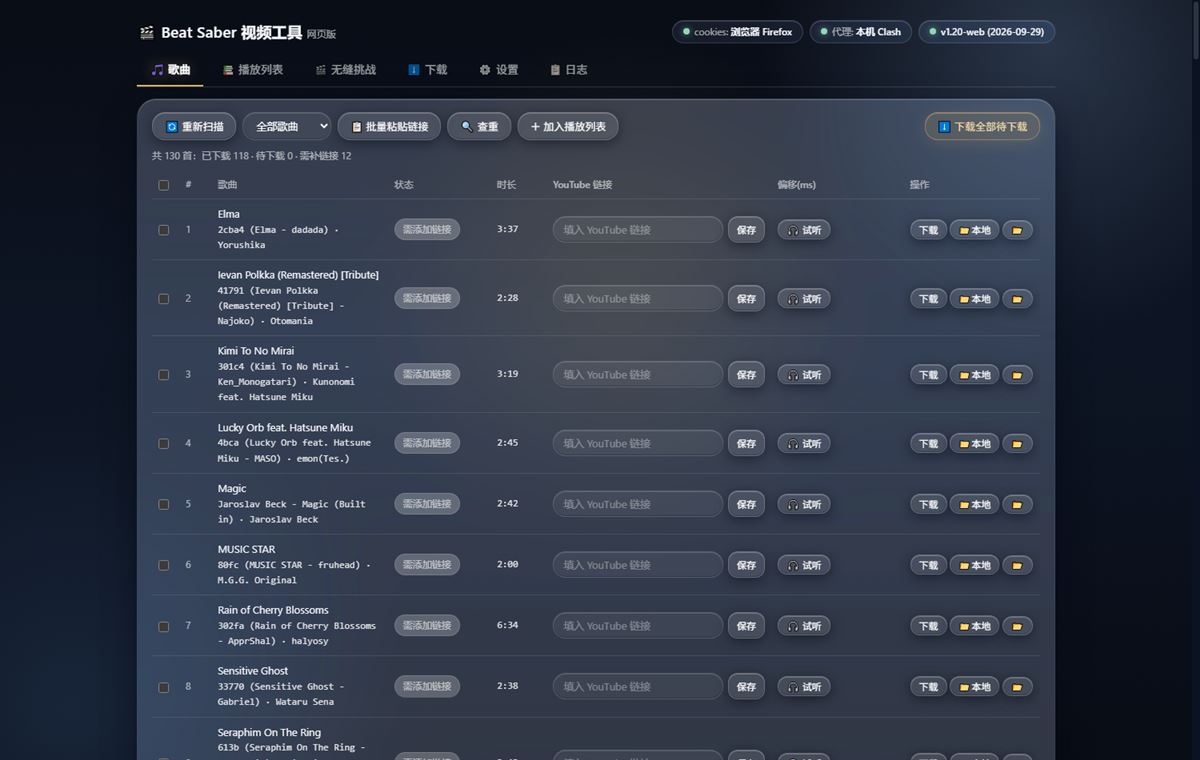Click the rescan songs button
The height and width of the screenshot is (760, 1200).
194,127
